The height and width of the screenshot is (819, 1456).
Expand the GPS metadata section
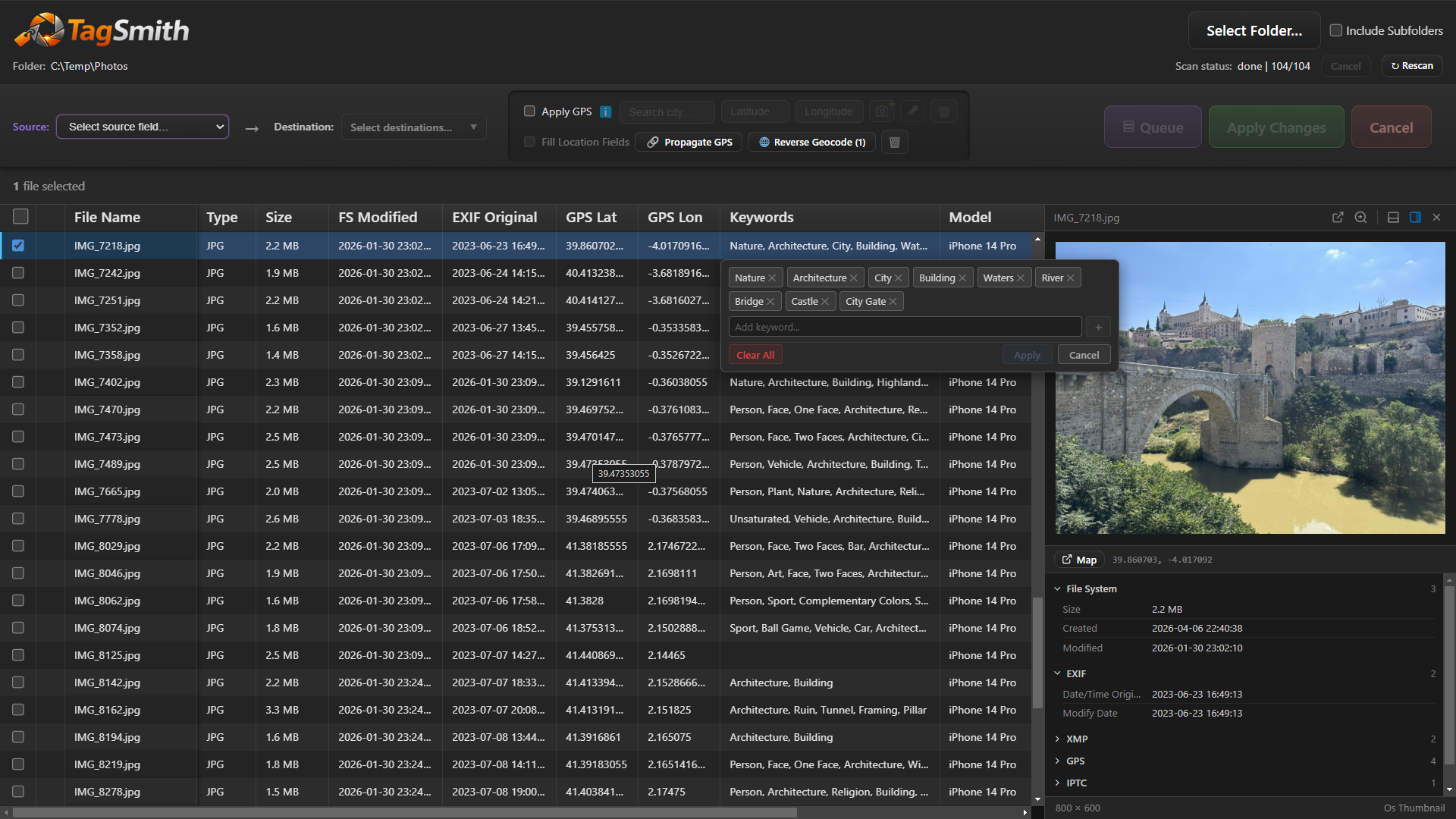[x=1057, y=761]
